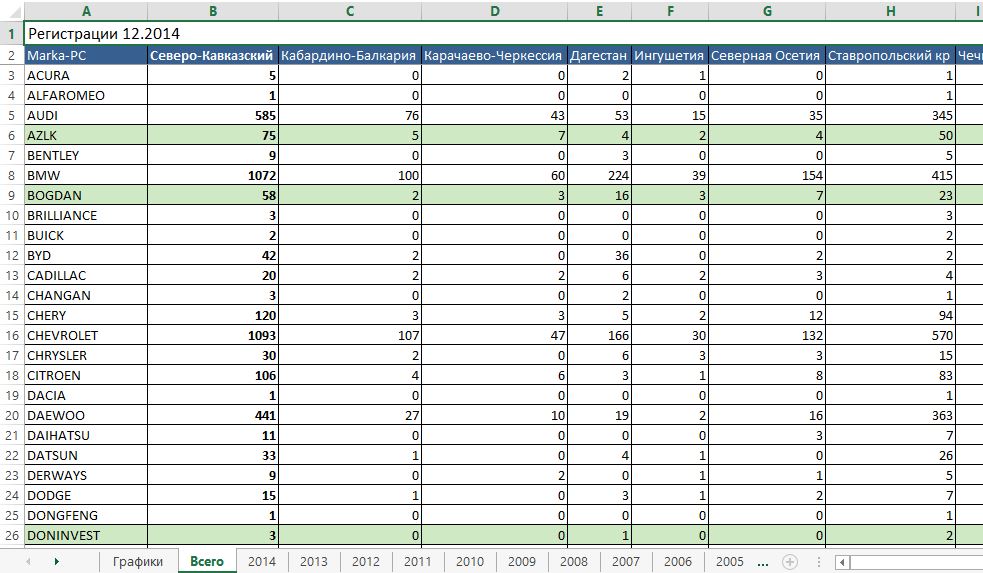This screenshot has width=983, height=573.
Task: Click the AUDI total value 585
Action: point(213,115)
